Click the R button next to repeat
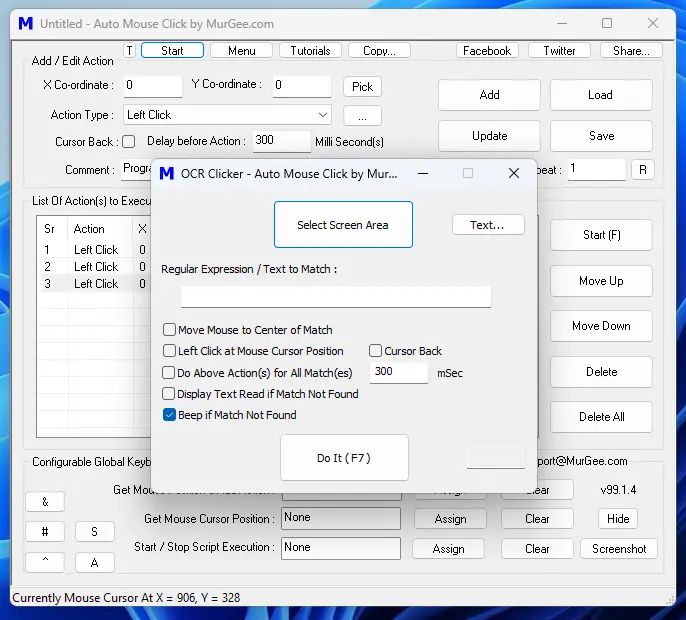The image size is (686, 620). click(x=643, y=169)
